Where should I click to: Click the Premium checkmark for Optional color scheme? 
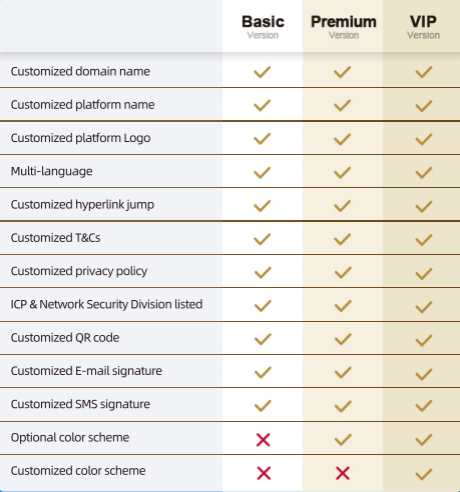tap(343, 439)
